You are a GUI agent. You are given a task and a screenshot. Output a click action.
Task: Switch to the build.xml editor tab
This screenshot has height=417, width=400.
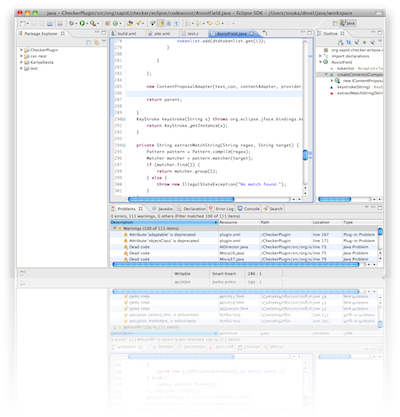pyautogui.click(x=127, y=34)
